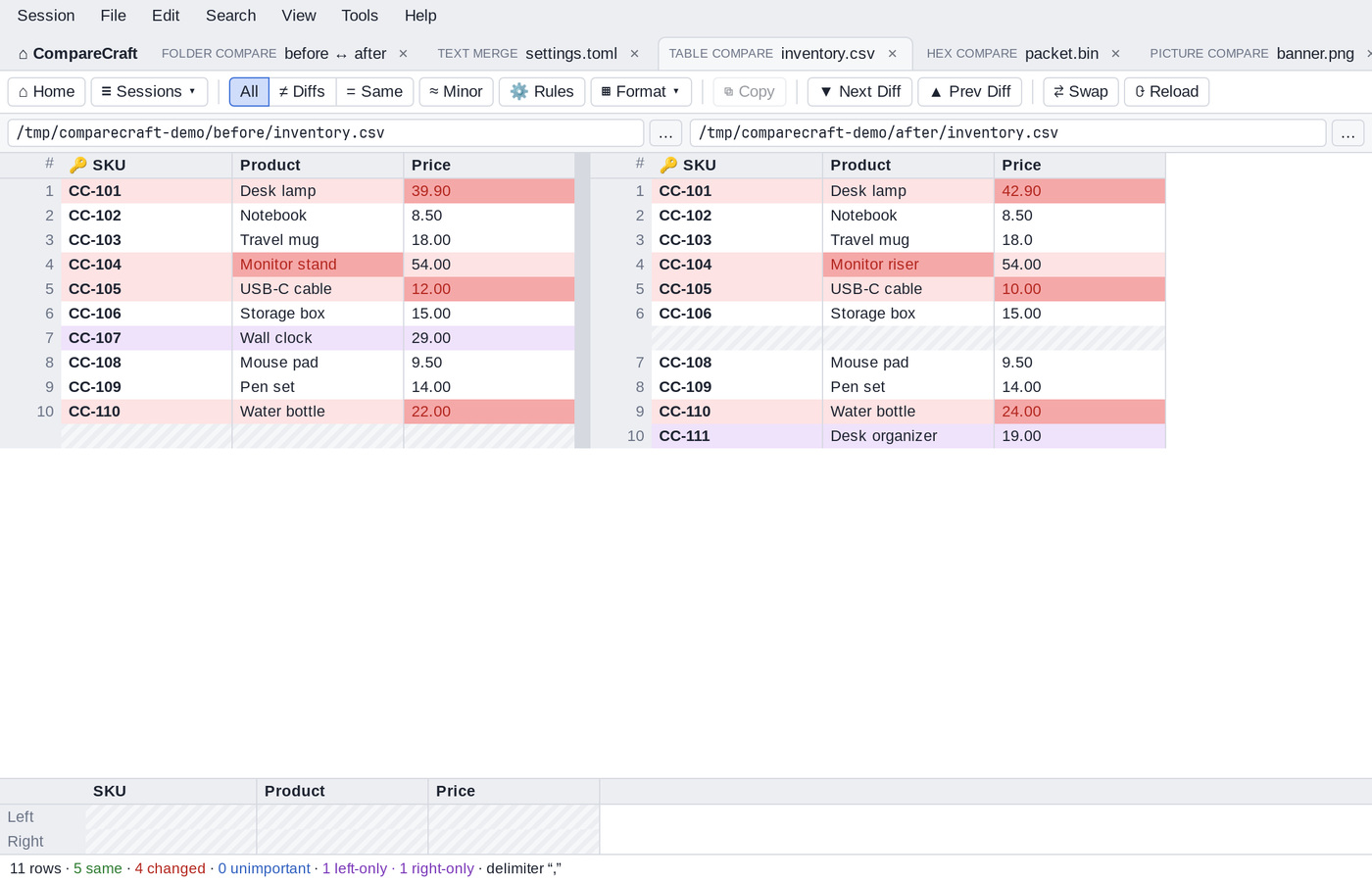Select the 'Monitor stand' cell

click(318, 265)
